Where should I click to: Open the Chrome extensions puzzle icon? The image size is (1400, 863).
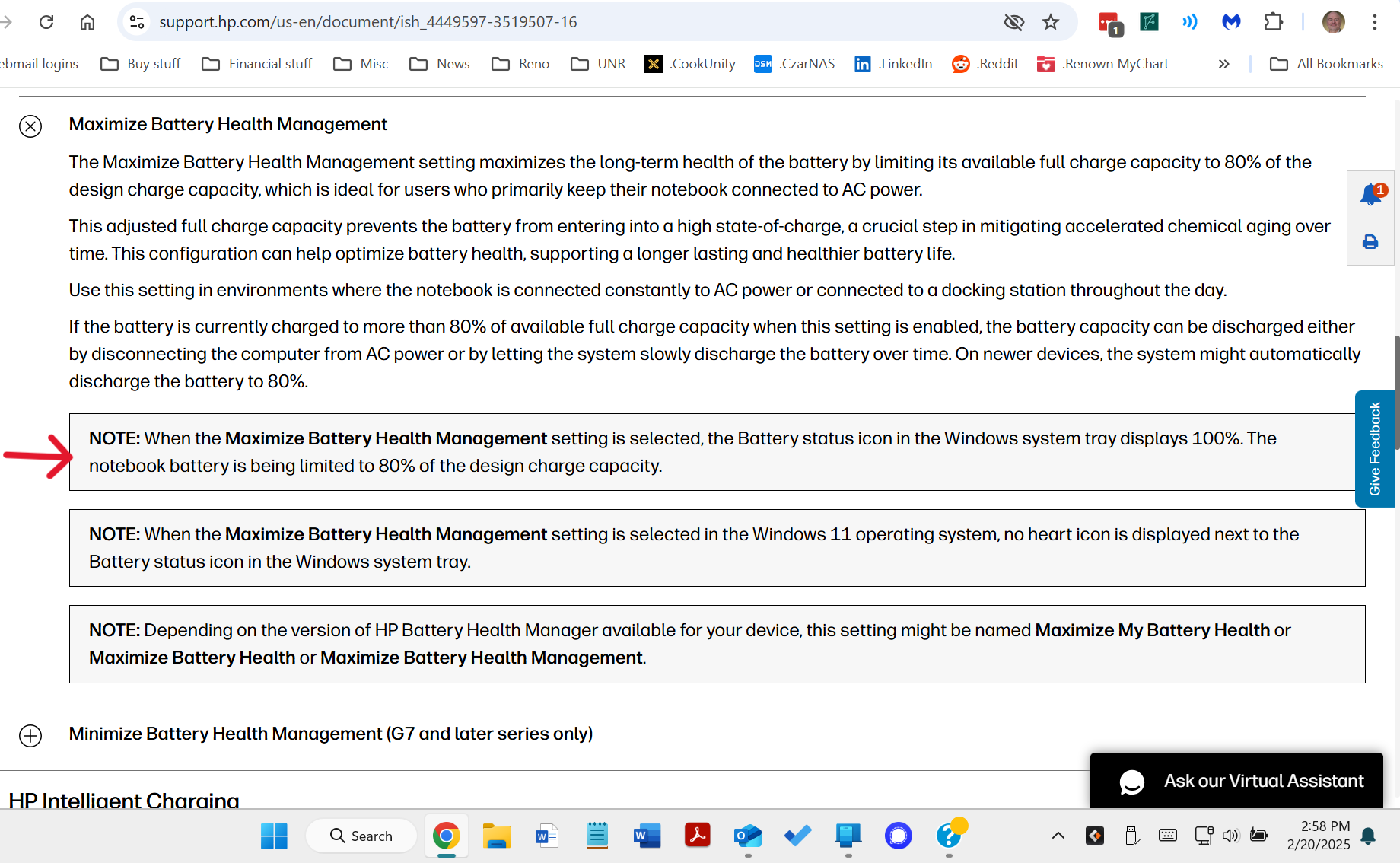pos(1274,22)
